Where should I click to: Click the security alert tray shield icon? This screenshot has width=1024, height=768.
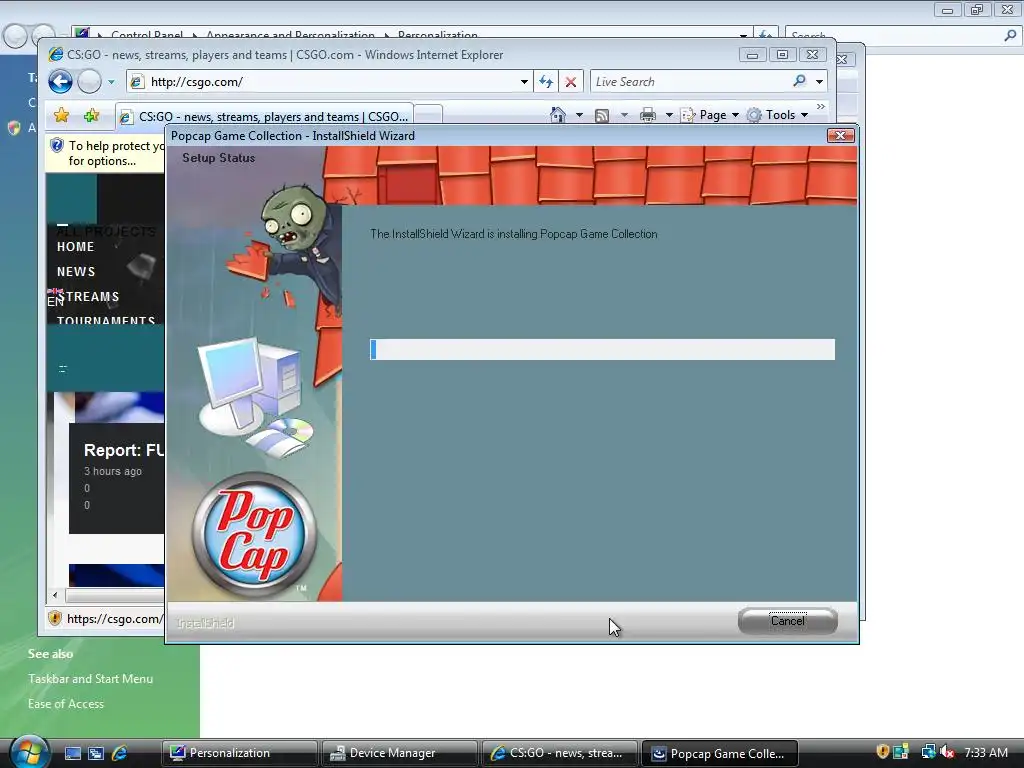pyautogui.click(x=882, y=752)
